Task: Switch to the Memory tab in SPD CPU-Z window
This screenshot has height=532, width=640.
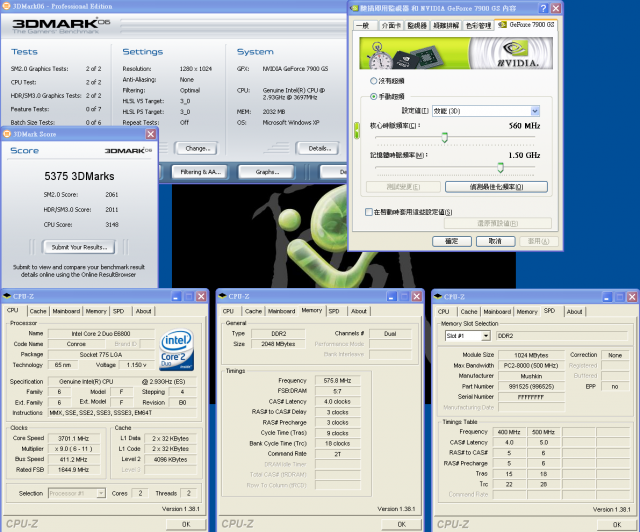Action: pyautogui.click(x=527, y=312)
